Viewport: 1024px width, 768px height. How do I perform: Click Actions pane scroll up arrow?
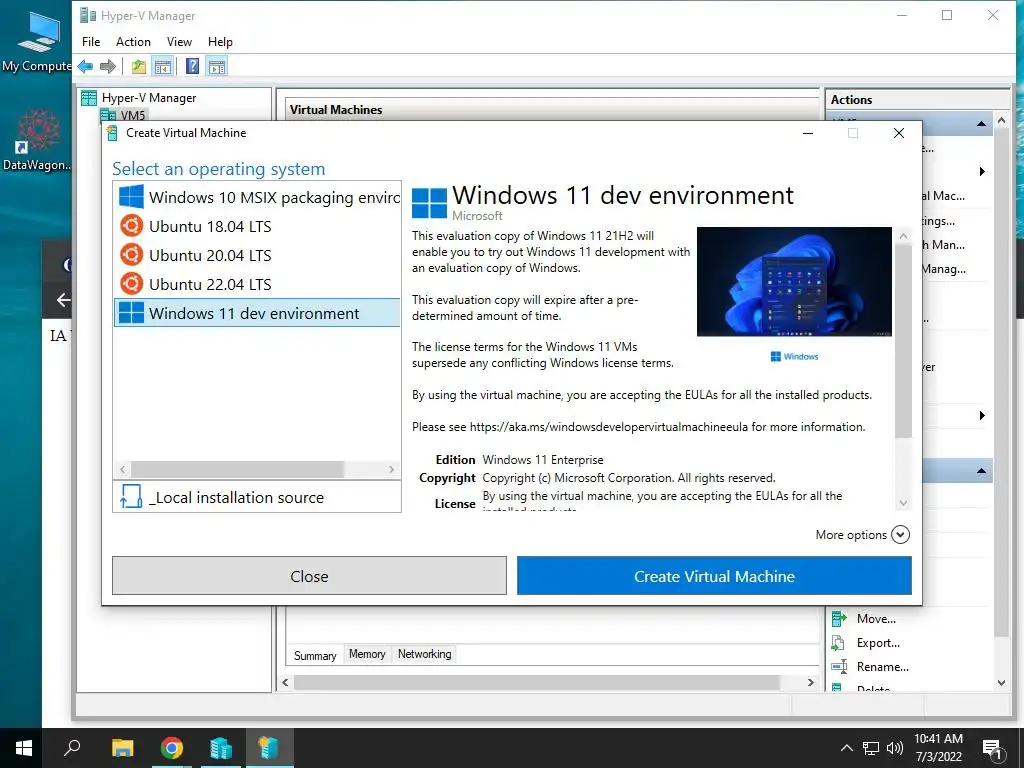(x=1002, y=121)
